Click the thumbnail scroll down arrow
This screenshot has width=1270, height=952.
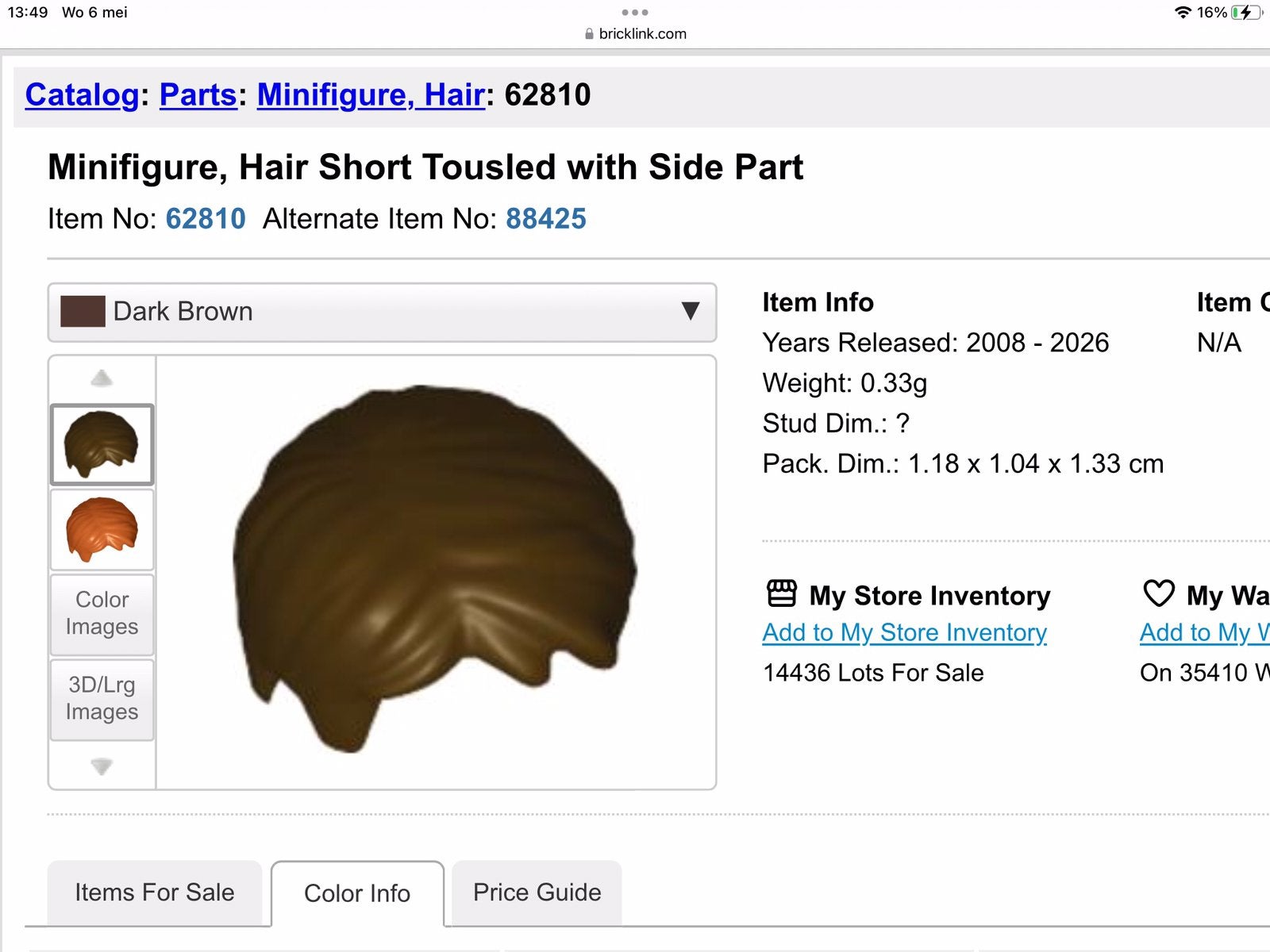pyautogui.click(x=102, y=766)
